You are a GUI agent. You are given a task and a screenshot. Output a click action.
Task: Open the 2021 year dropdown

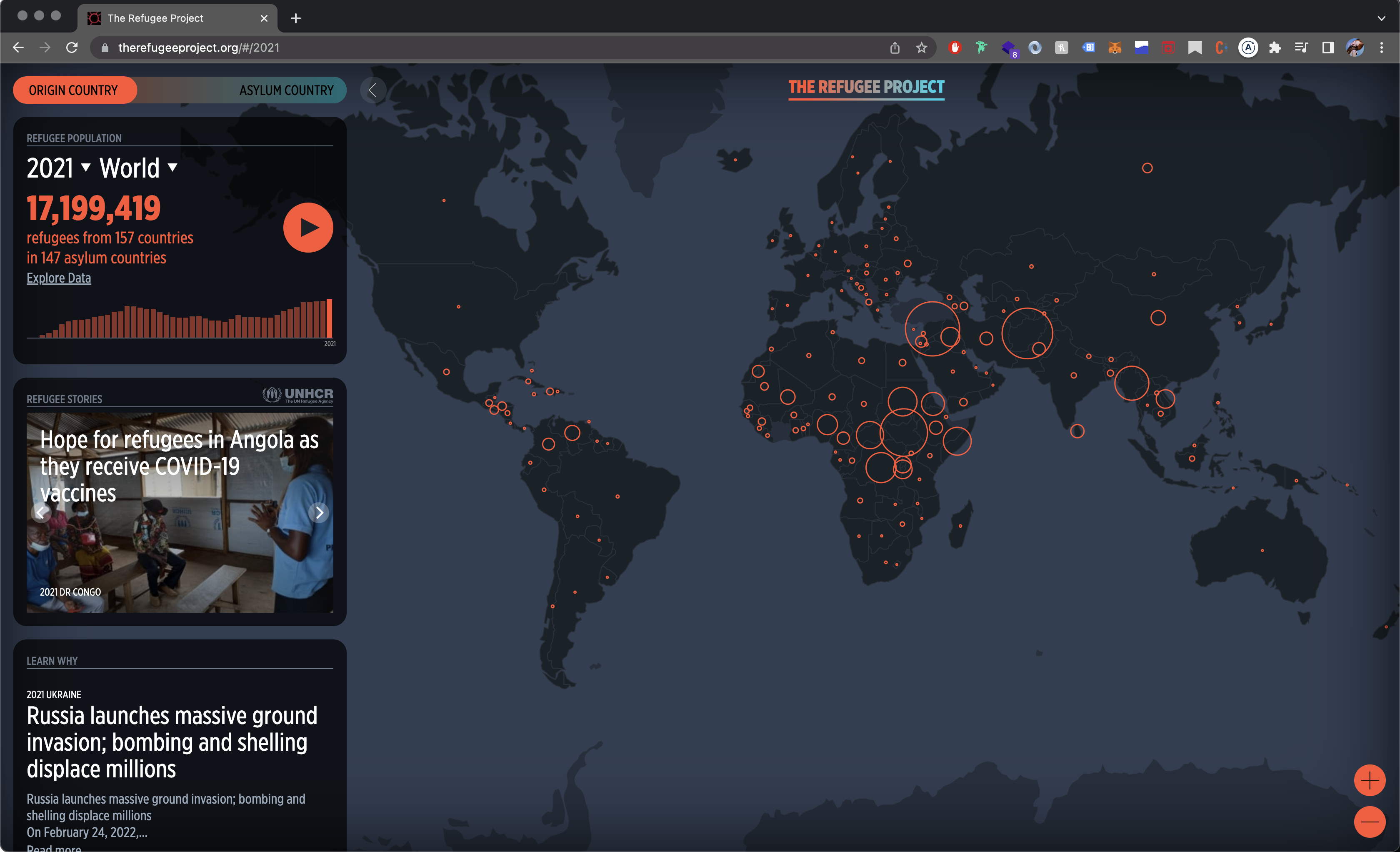[58, 168]
